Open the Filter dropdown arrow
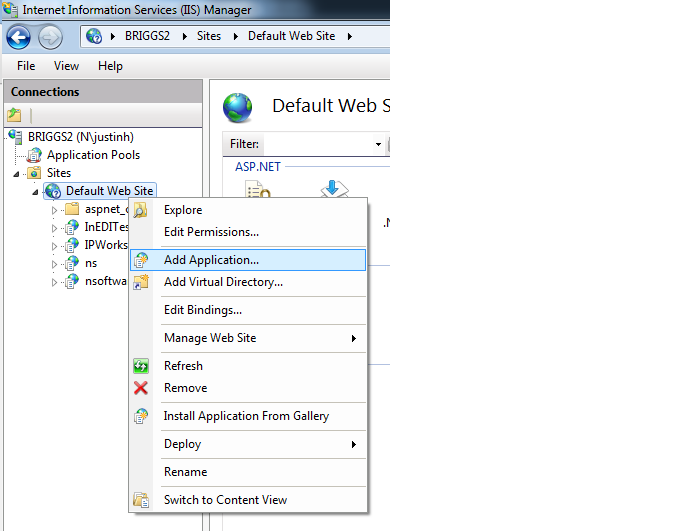The width and height of the screenshot is (695, 531). click(x=378, y=144)
